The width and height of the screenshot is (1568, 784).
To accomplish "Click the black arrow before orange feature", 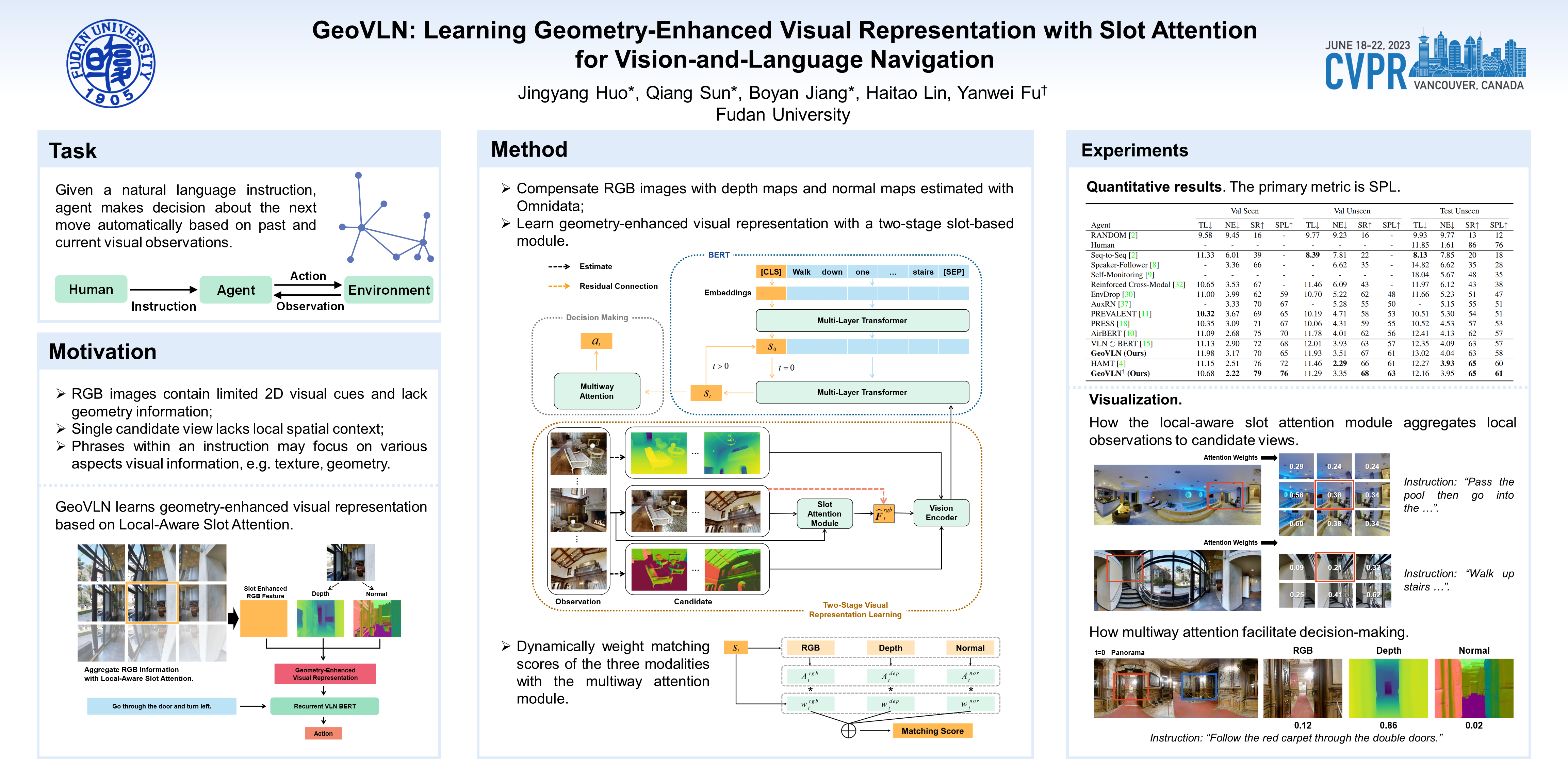I will tap(233, 618).
